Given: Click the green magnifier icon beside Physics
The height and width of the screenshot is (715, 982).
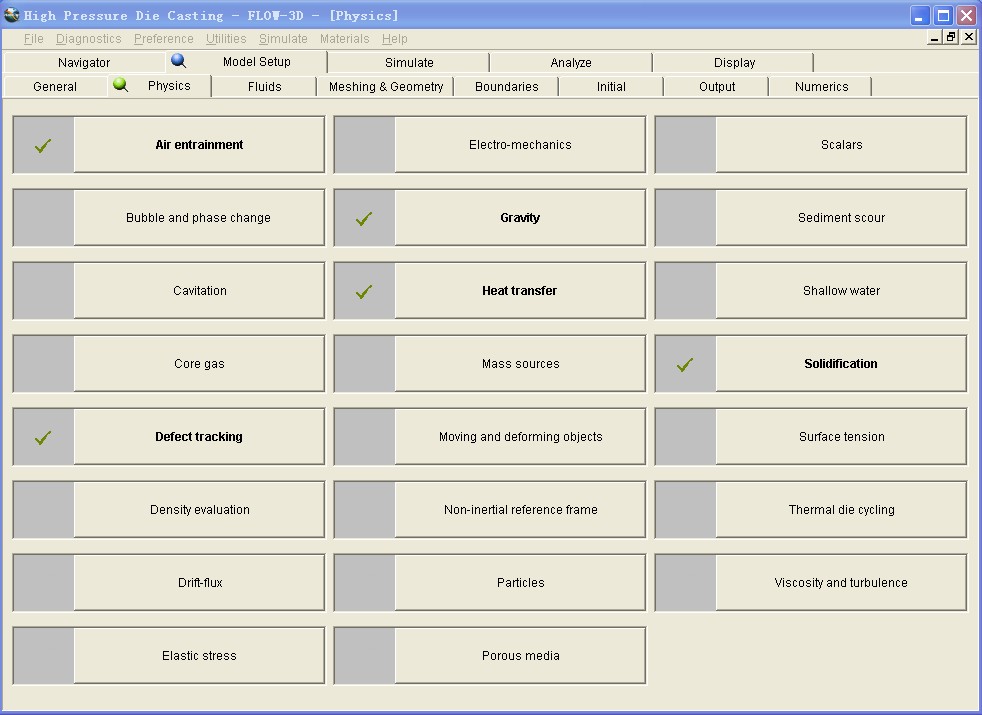Looking at the screenshot, I should (x=120, y=85).
